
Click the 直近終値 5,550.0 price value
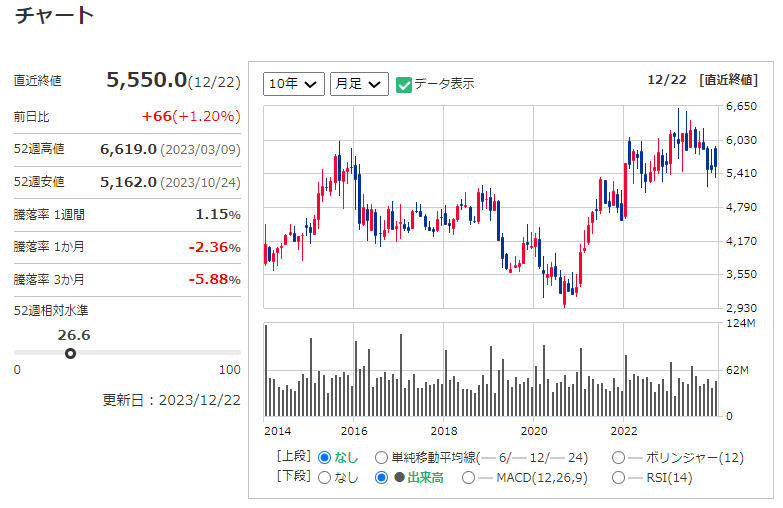pyautogui.click(x=146, y=80)
